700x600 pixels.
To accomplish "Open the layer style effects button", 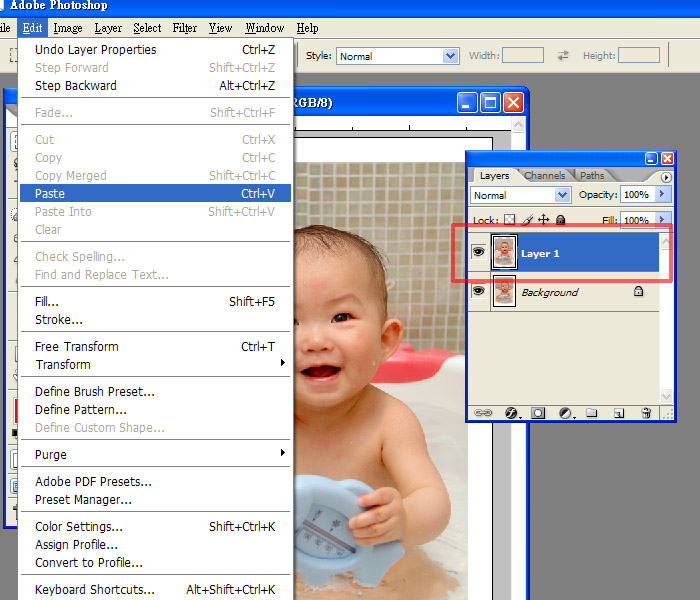I will pos(511,412).
